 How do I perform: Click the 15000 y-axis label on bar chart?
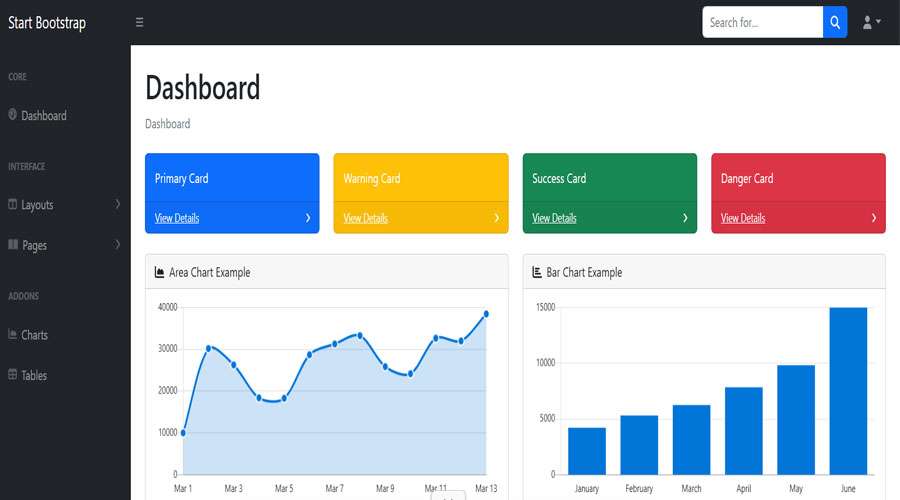click(545, 307)
